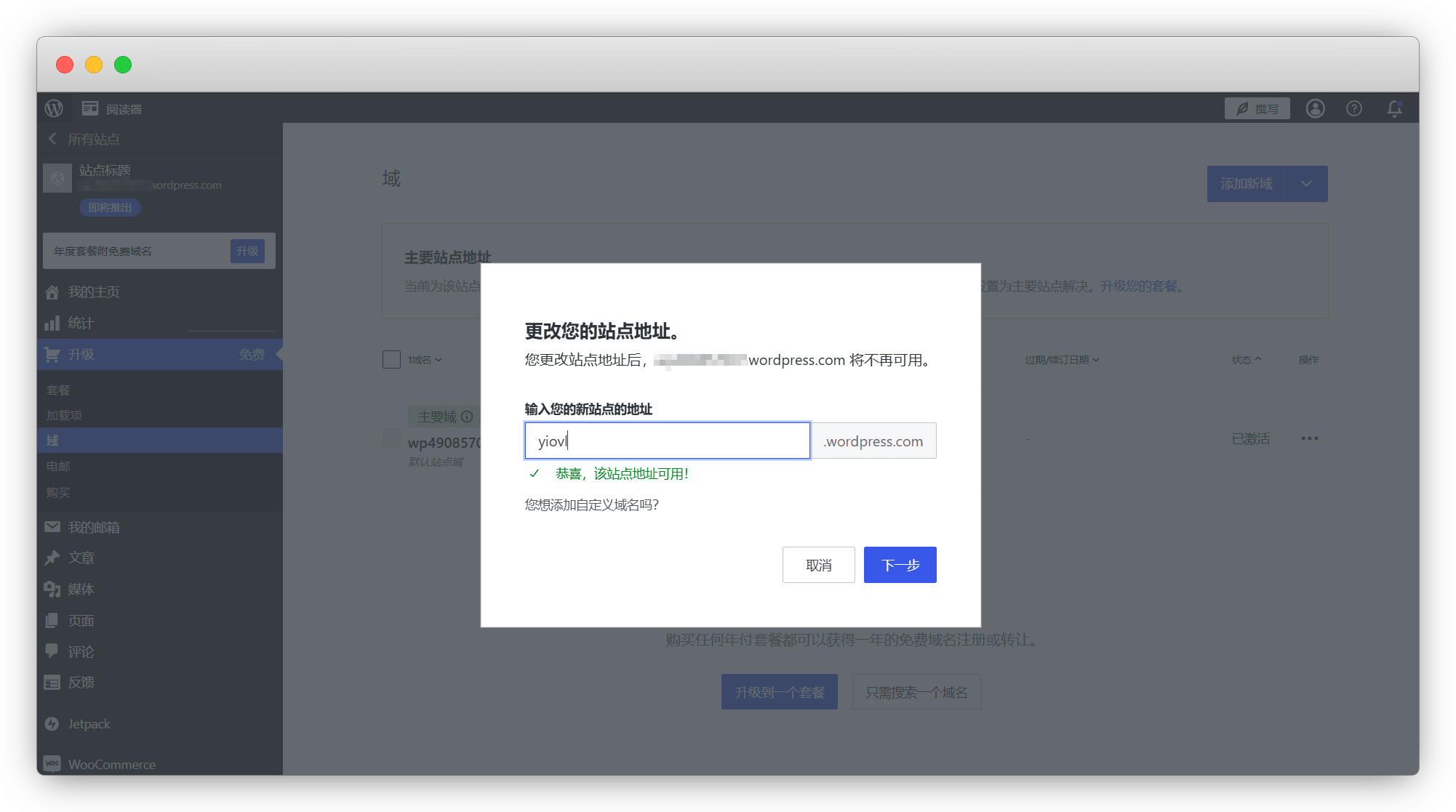The height and width of the screenshot is (812, 1456).
Task: Click the three-dot actions menu for domain
Action: pyautogui.click(x=1309, y=438)
